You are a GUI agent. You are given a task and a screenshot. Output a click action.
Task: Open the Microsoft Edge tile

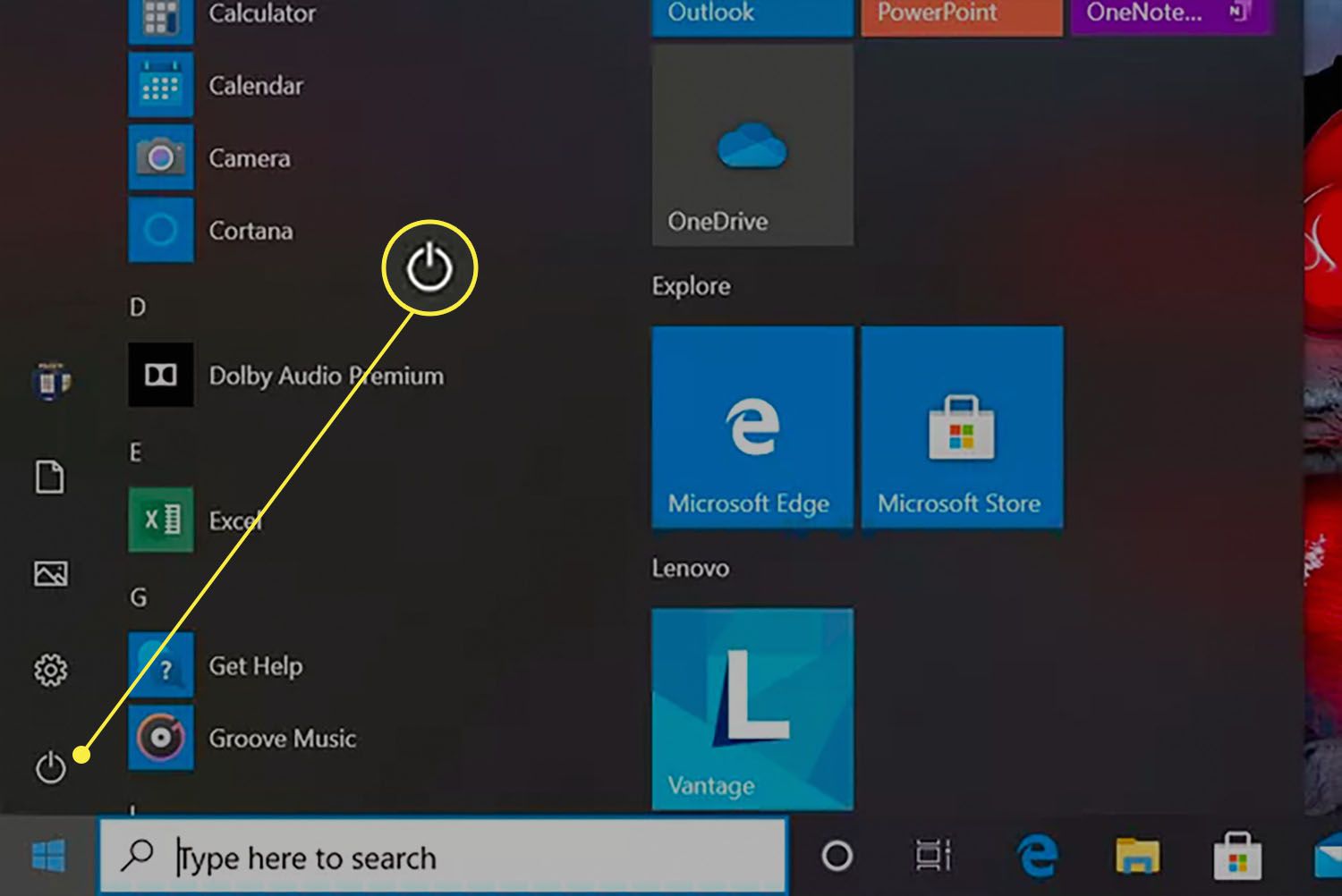752,427
